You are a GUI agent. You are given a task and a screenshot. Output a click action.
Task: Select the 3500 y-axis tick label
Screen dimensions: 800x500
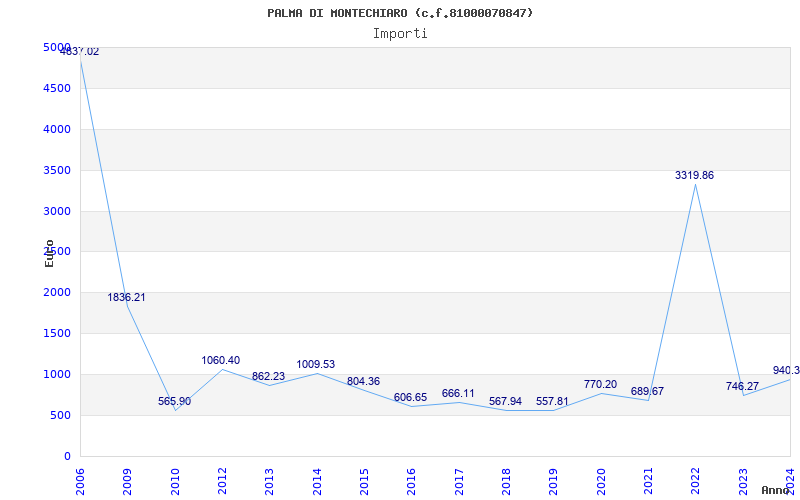click(x=57, y=170)
